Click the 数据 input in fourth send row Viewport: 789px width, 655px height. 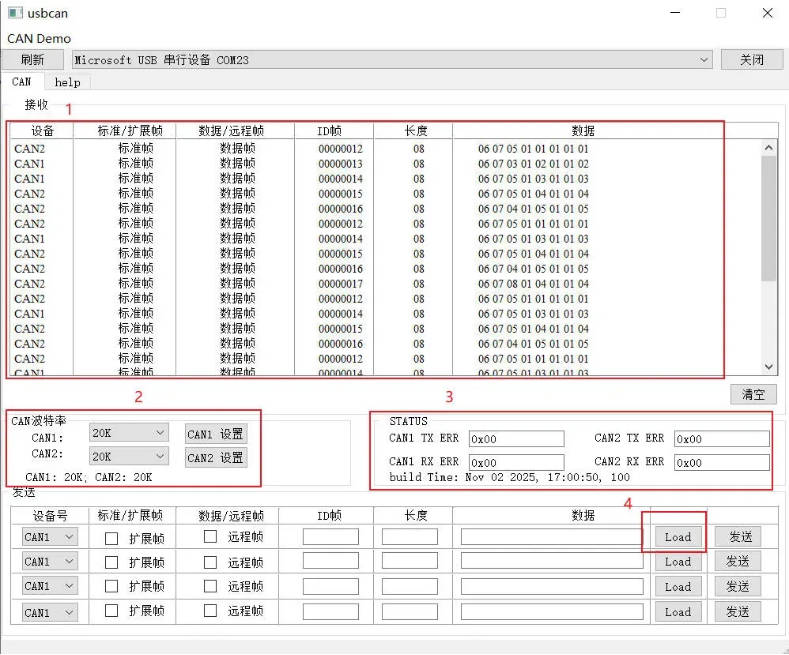point(552,612)
